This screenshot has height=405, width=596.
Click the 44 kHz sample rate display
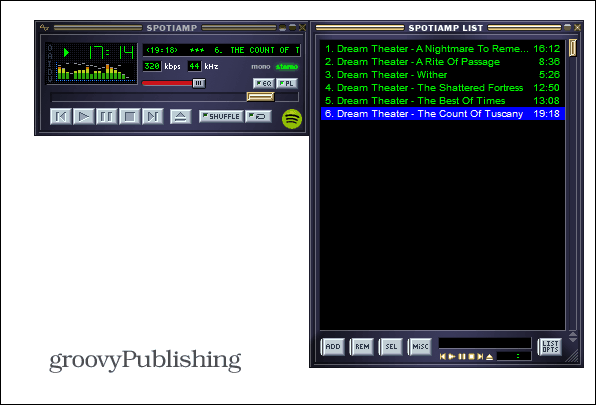pos(194,66)
